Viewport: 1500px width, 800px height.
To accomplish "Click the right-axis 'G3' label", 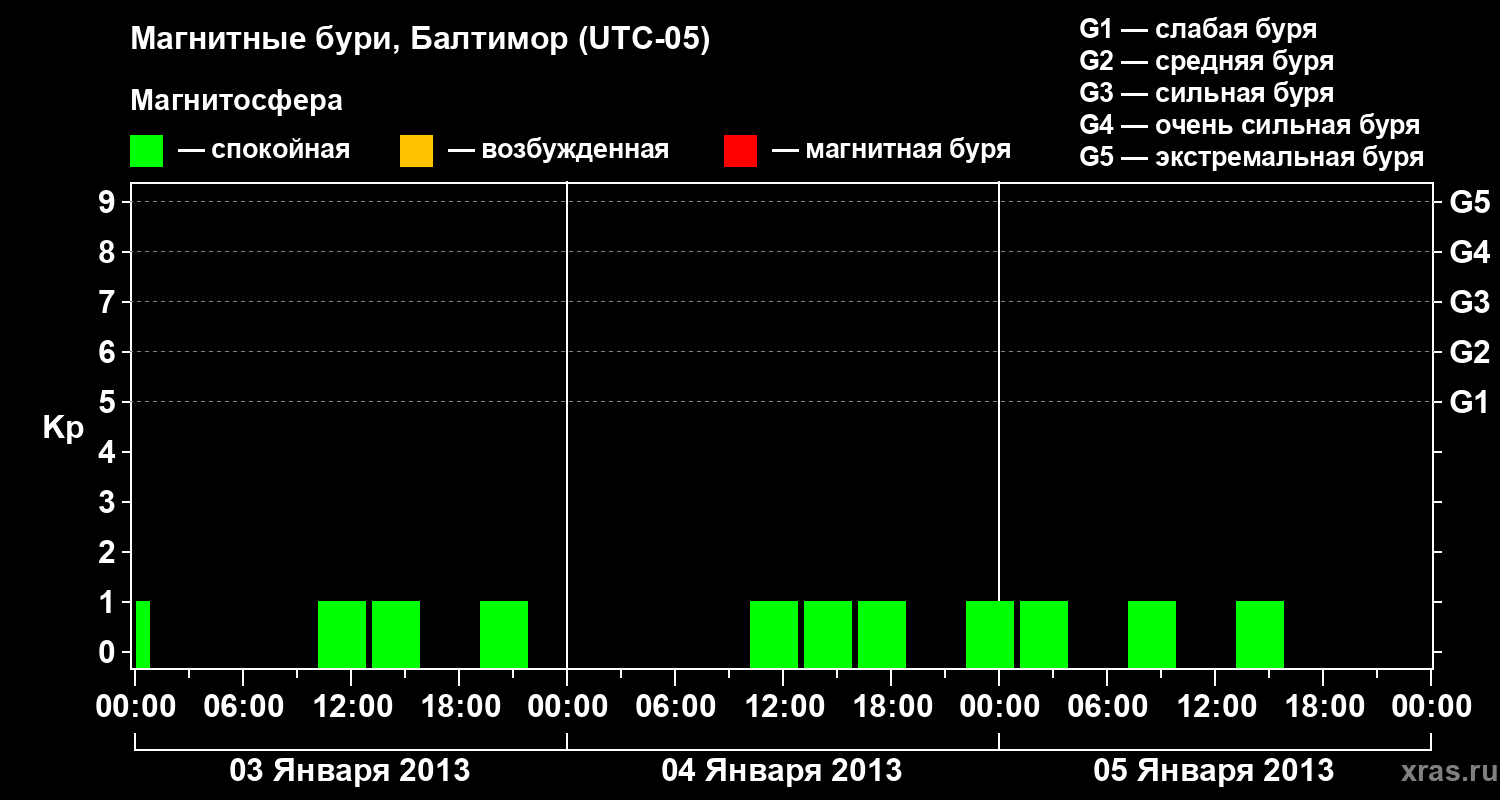I will tap(1469, 302).
